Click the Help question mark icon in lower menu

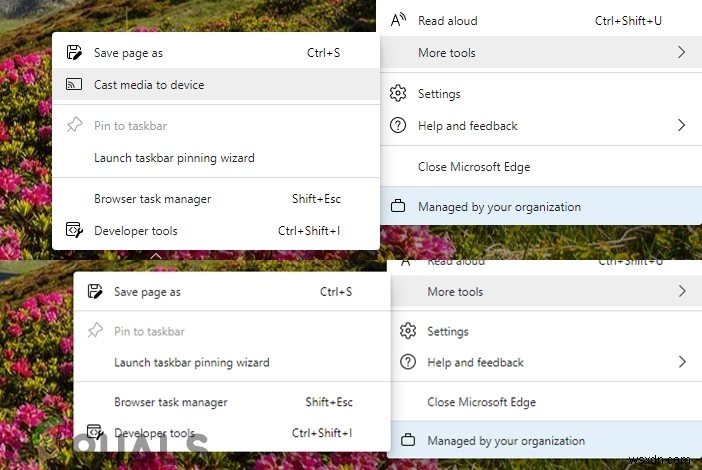click(408, 362)
